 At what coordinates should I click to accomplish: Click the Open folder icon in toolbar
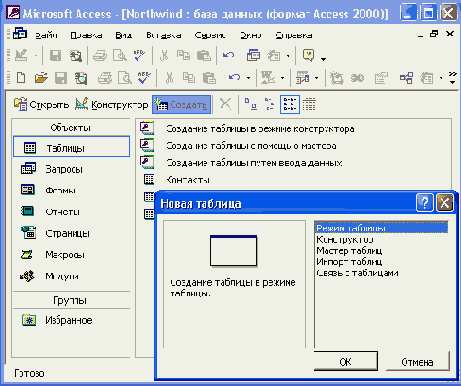point(41,78)
